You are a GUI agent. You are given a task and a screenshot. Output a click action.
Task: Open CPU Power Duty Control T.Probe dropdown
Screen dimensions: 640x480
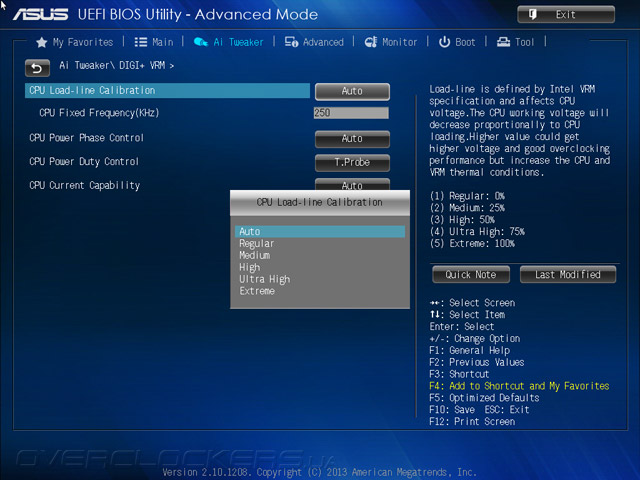[x=352, y=162]
